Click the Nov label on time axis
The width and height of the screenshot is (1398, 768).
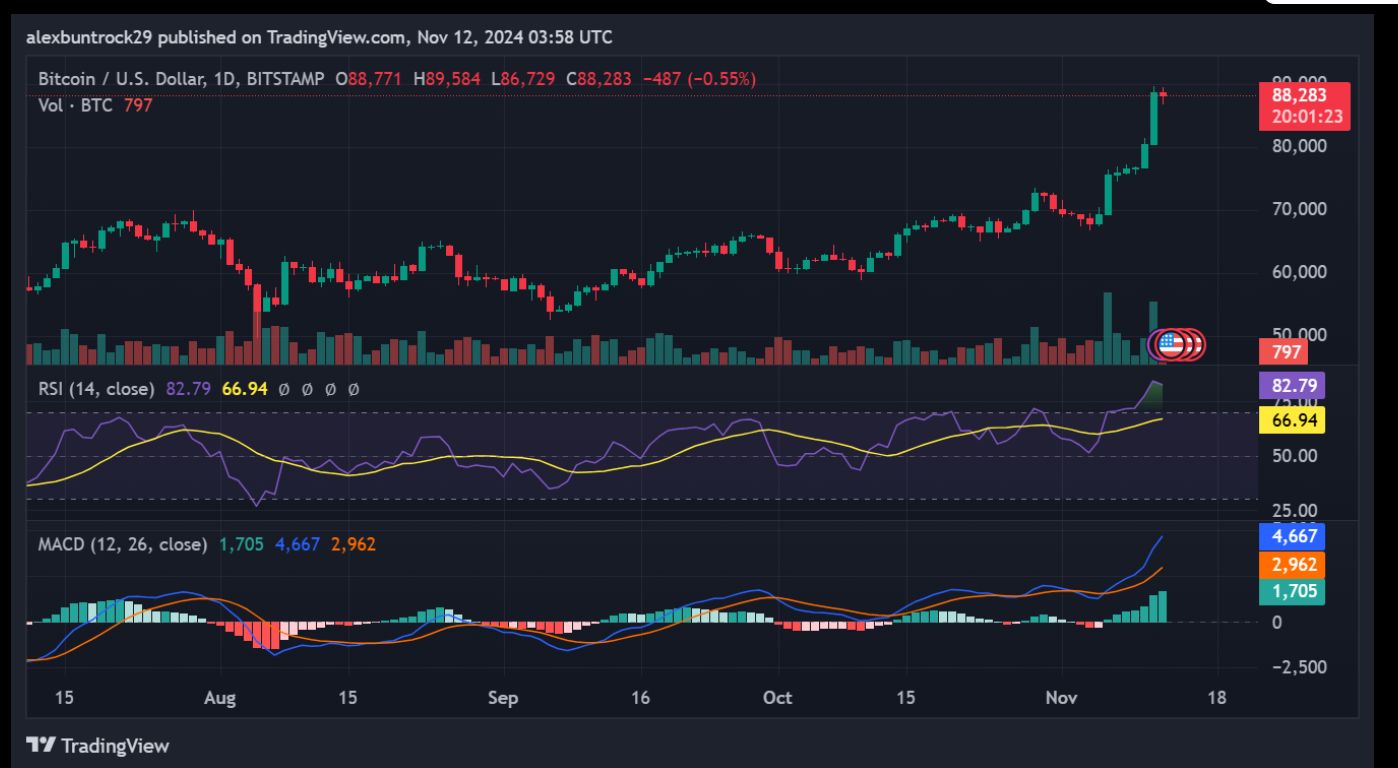(x=1059, y=698)
